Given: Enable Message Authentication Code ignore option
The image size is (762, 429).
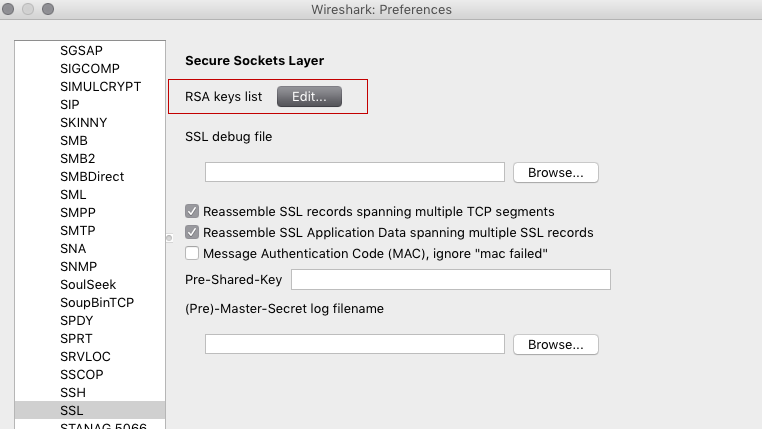Looking at the screenshot, I should tap(192, 253).
